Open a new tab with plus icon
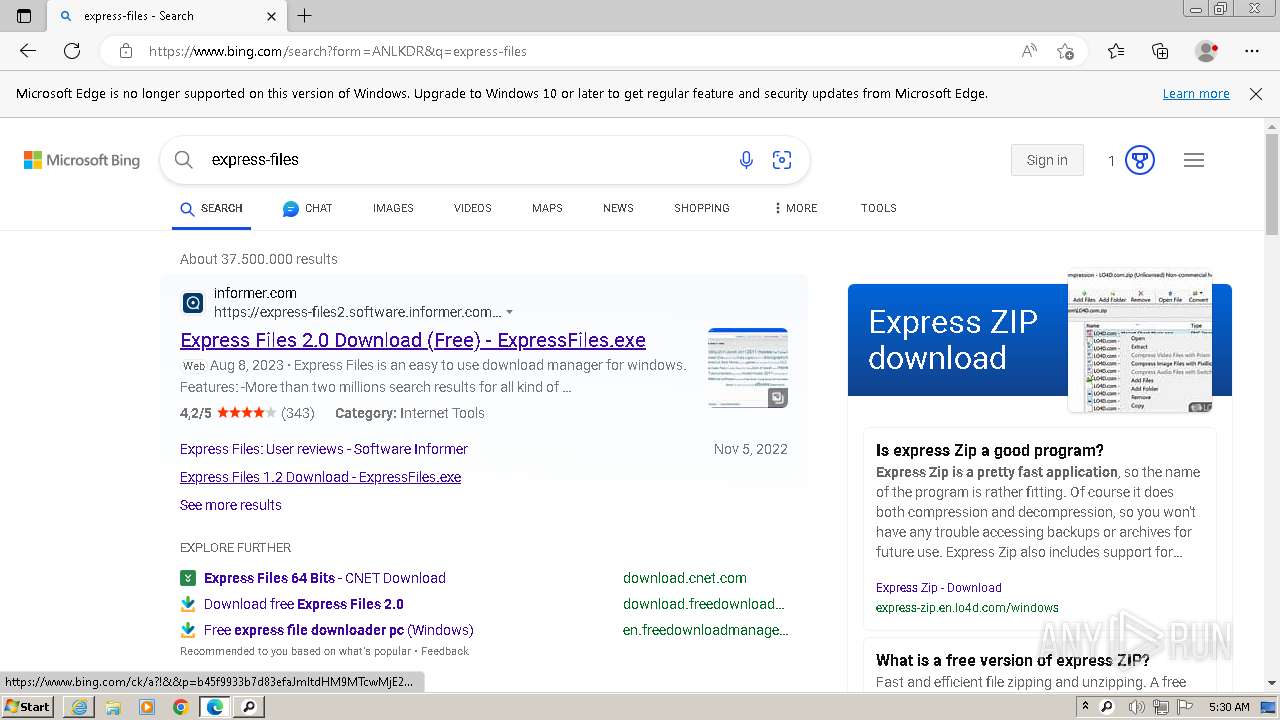Viewport: 1280px width, 720px height. click(305, 16)
